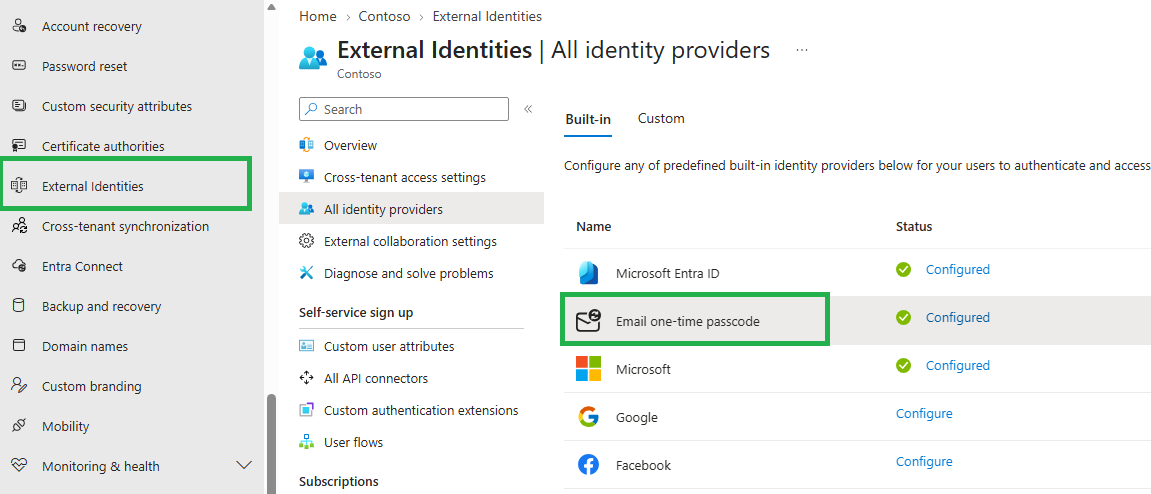This screenshot has width=1151, height=494.
Task: Click the Custom user attributes icon
Action: pyautogui.click(x=307, y=346)
